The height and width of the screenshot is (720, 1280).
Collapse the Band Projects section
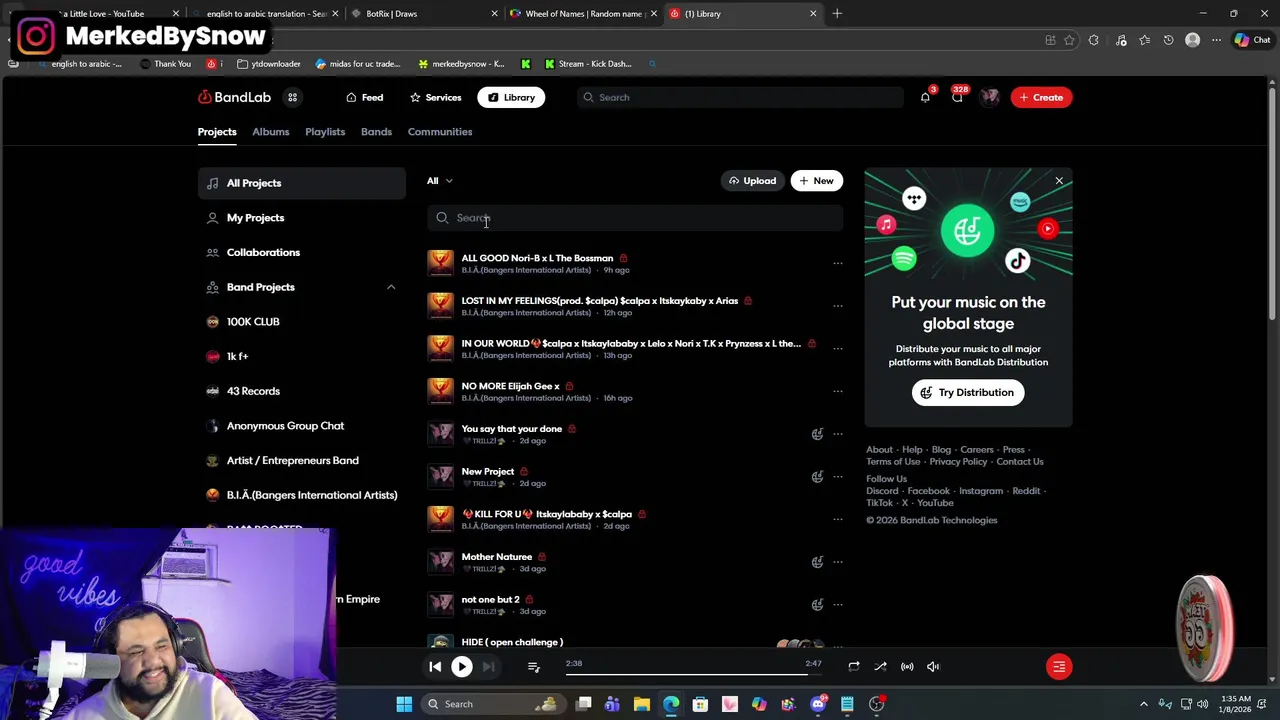pos(391,287)
